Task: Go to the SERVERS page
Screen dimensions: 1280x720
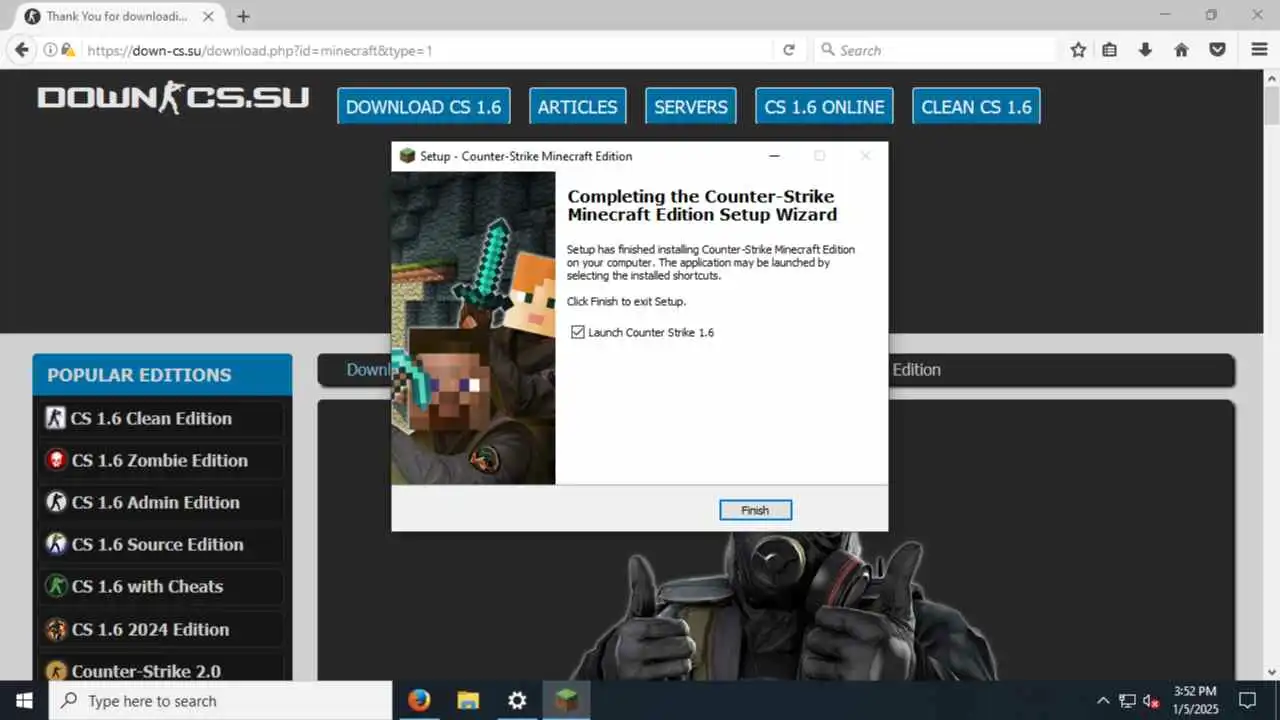Action: tap(690, 107)
